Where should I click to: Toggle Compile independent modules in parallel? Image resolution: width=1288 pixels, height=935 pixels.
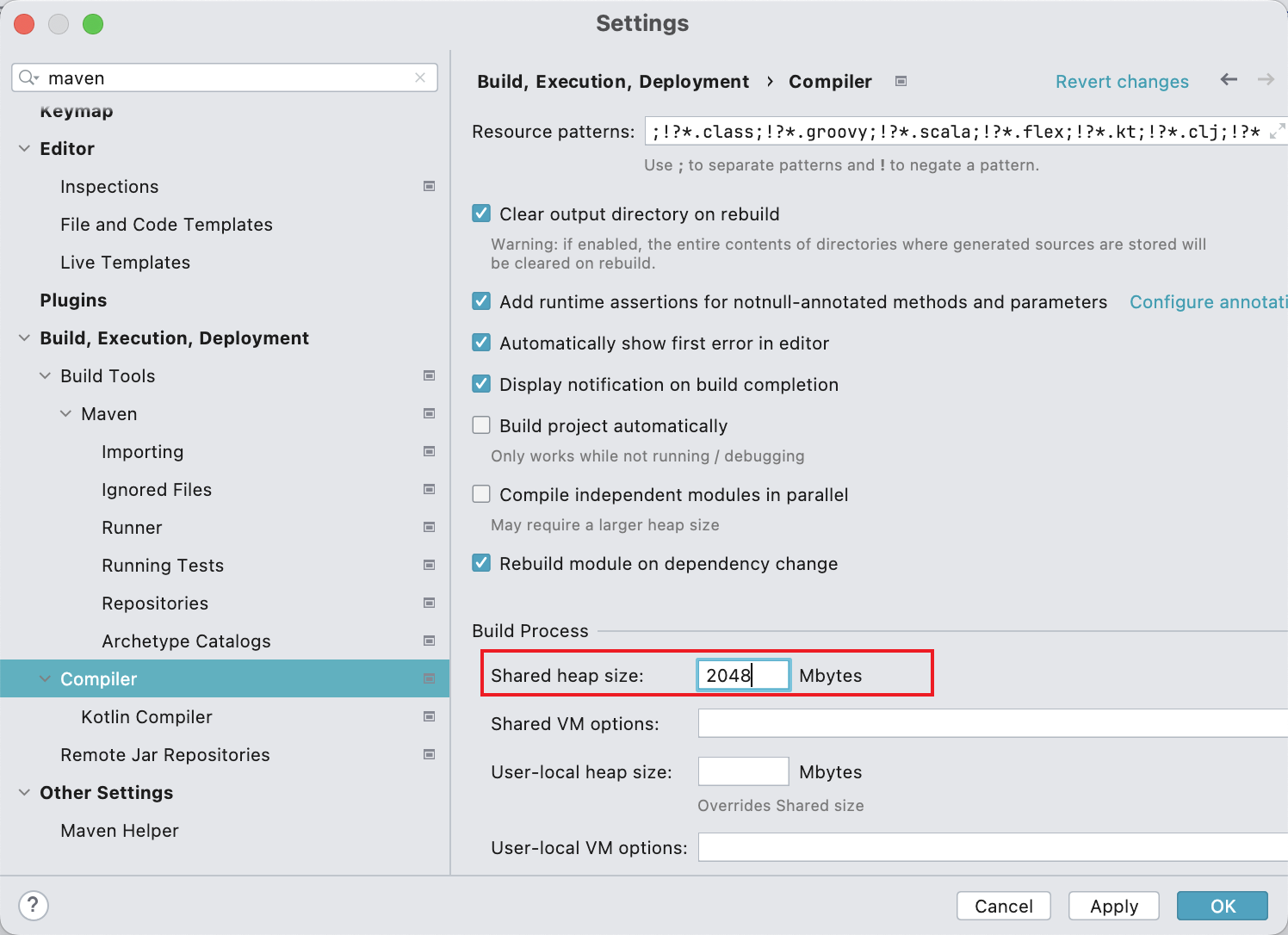(x=482, y=494)
